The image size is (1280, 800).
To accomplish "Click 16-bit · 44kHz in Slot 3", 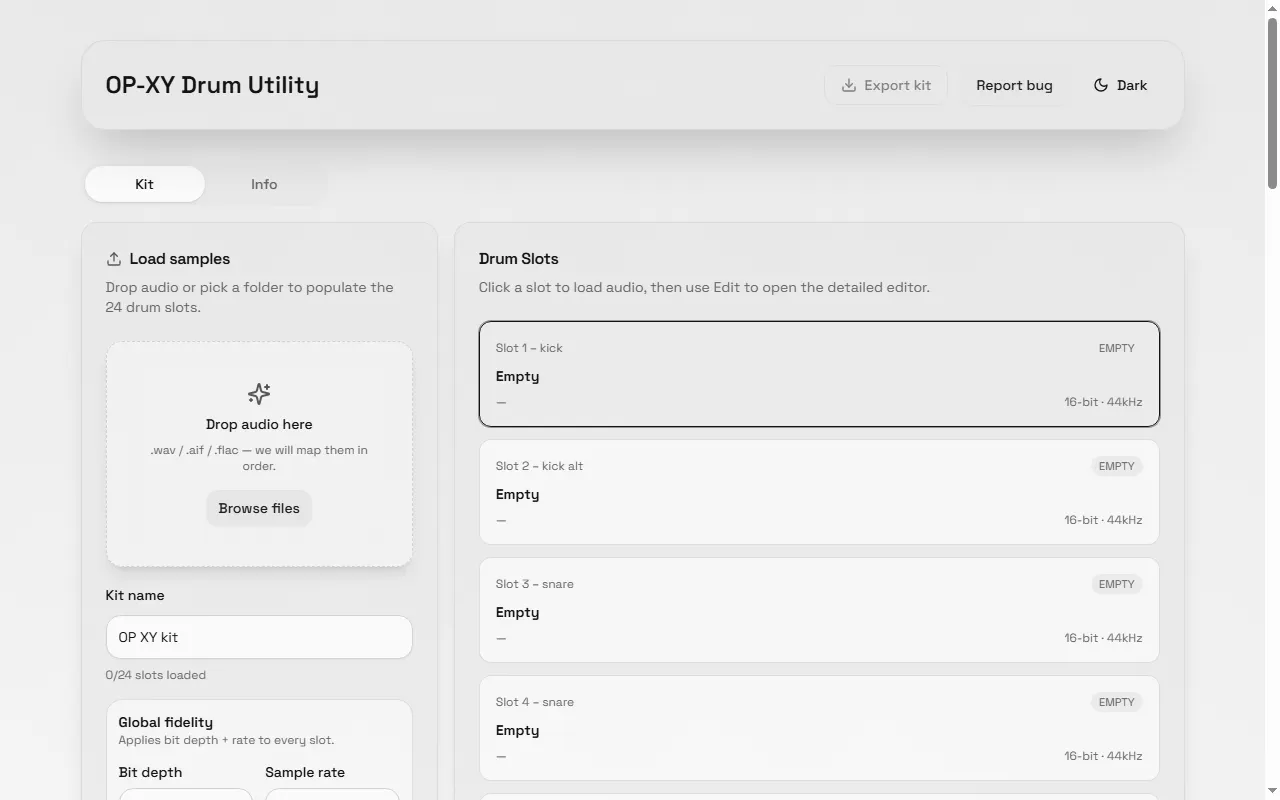I will tap(1103, 638).
